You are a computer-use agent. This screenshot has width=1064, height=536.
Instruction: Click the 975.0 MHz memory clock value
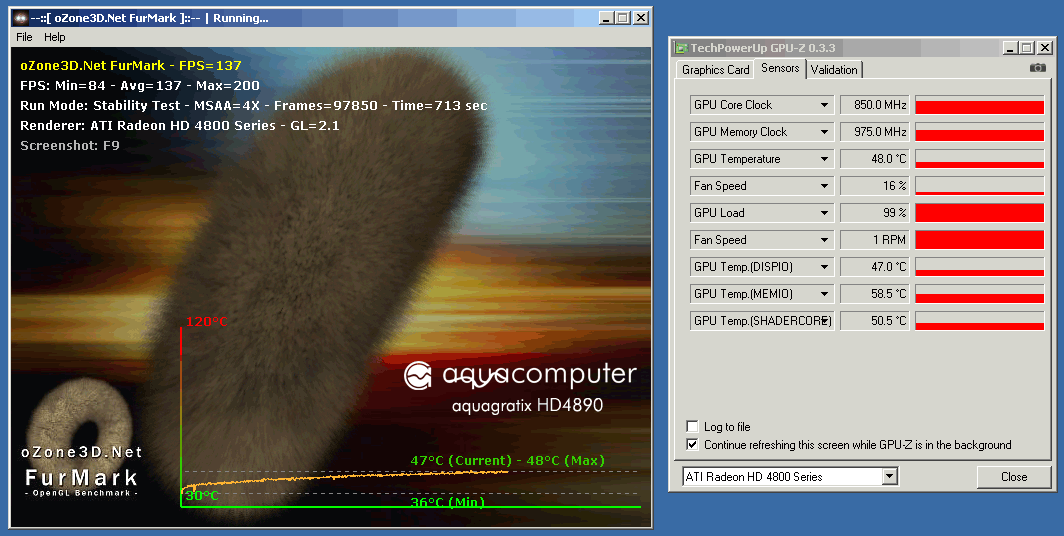(x=875, y=132)
